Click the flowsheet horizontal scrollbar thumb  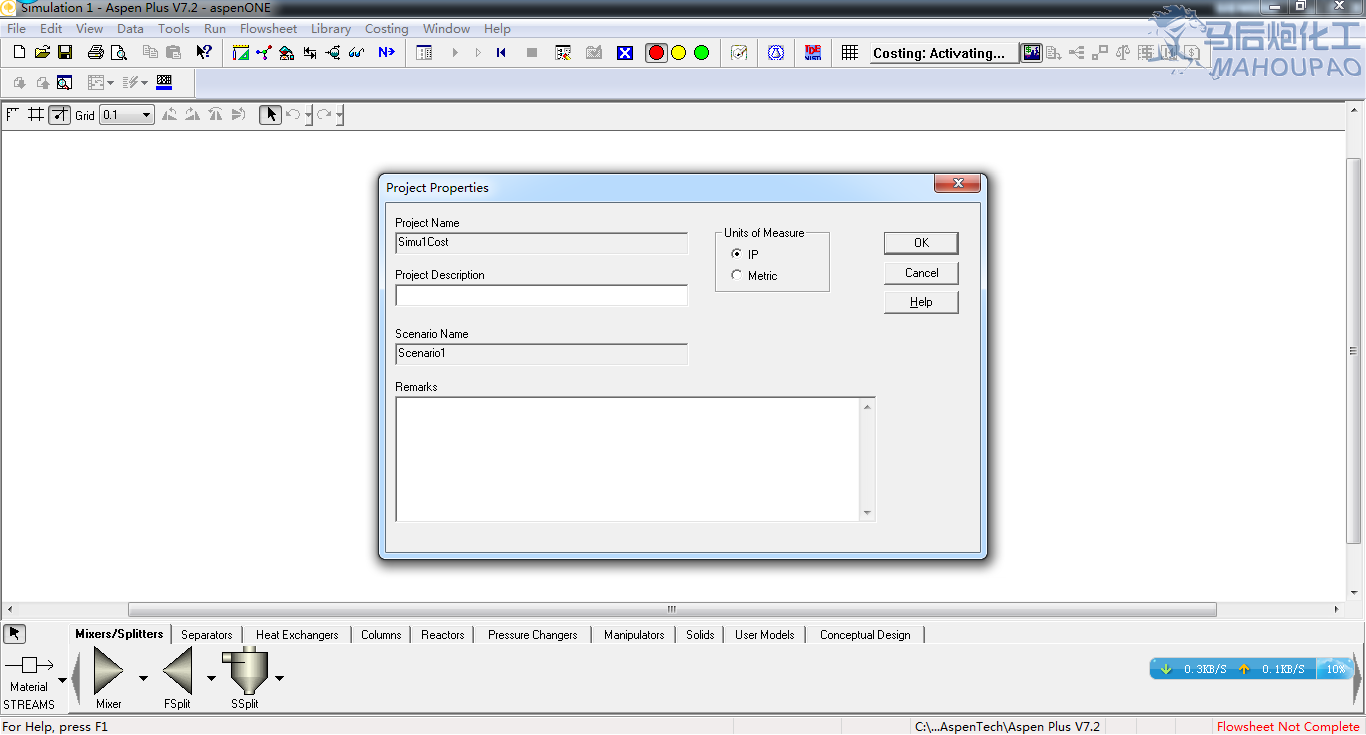coord(672,609)
